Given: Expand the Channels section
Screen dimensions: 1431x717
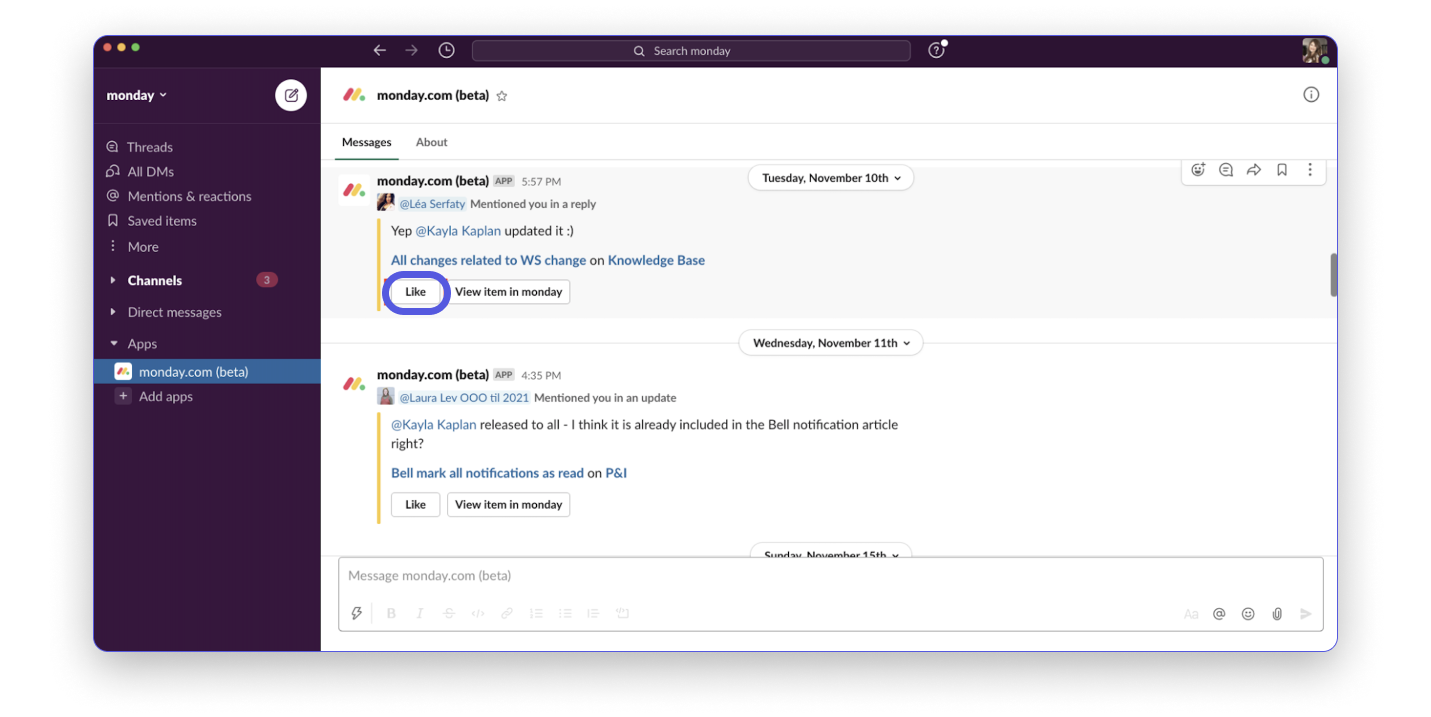Looking at the screenshot, I should [x=113, y=281].
